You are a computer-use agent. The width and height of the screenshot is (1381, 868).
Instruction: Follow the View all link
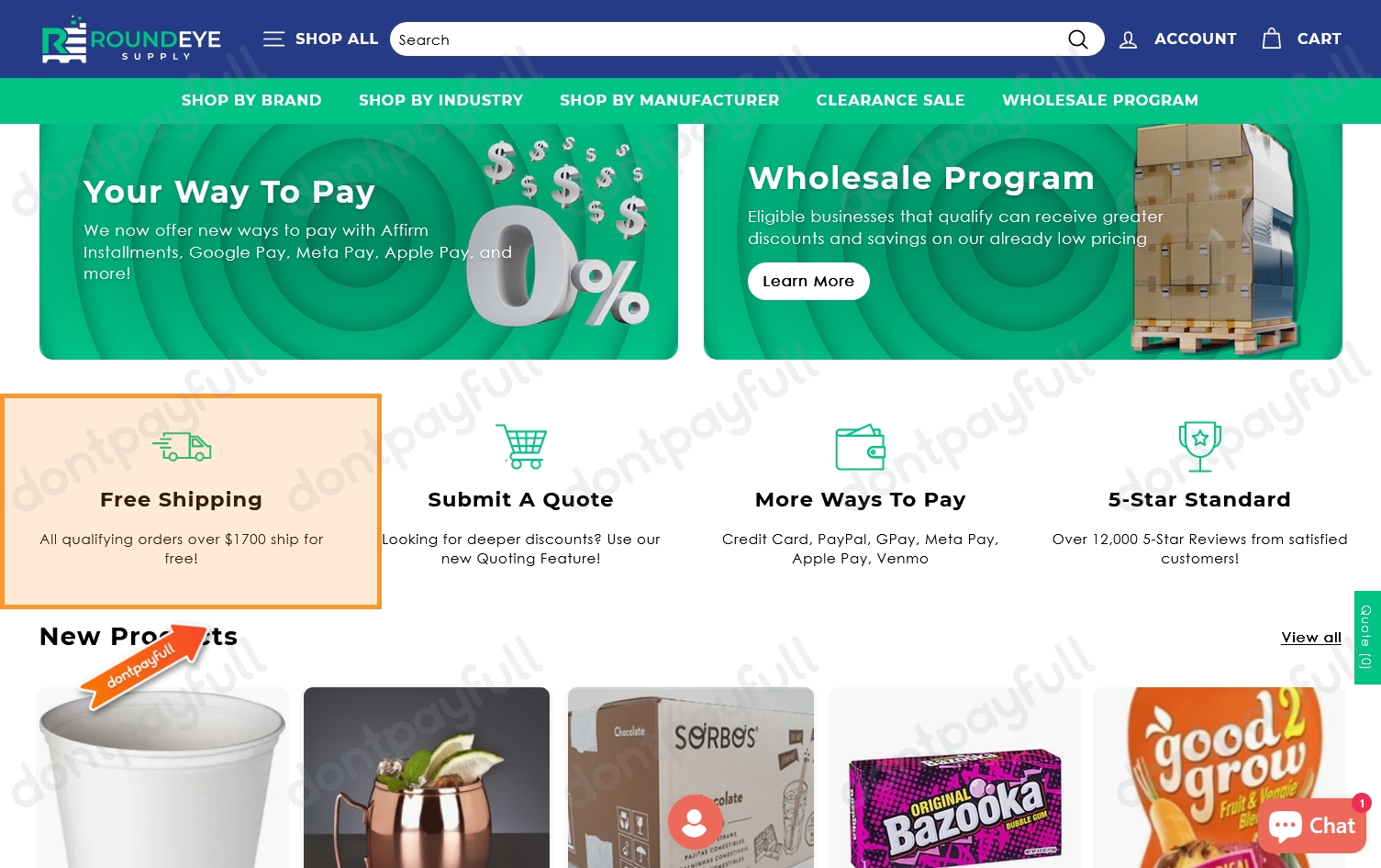click(x=1311, y=637)
